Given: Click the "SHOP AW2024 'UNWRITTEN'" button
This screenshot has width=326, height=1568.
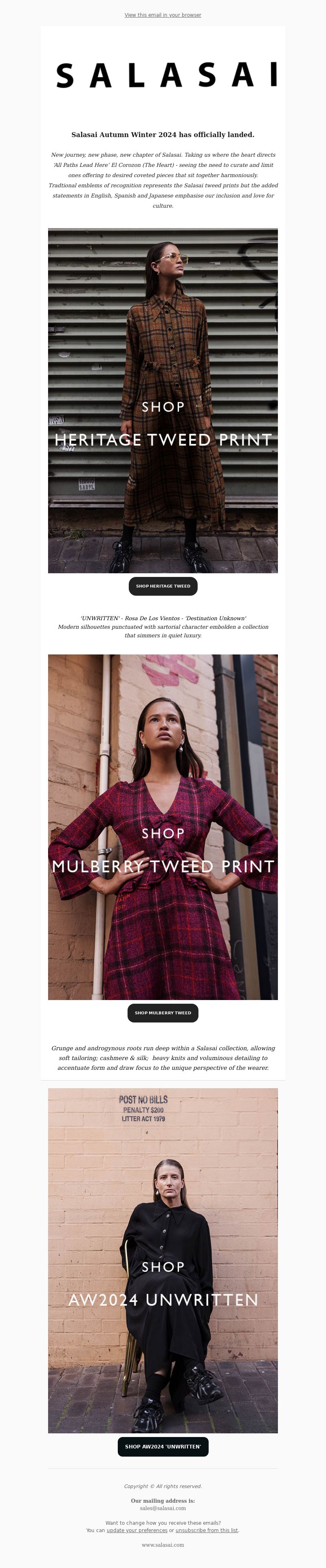Looking at the screenshot, I should click(x=163, y=1447).
